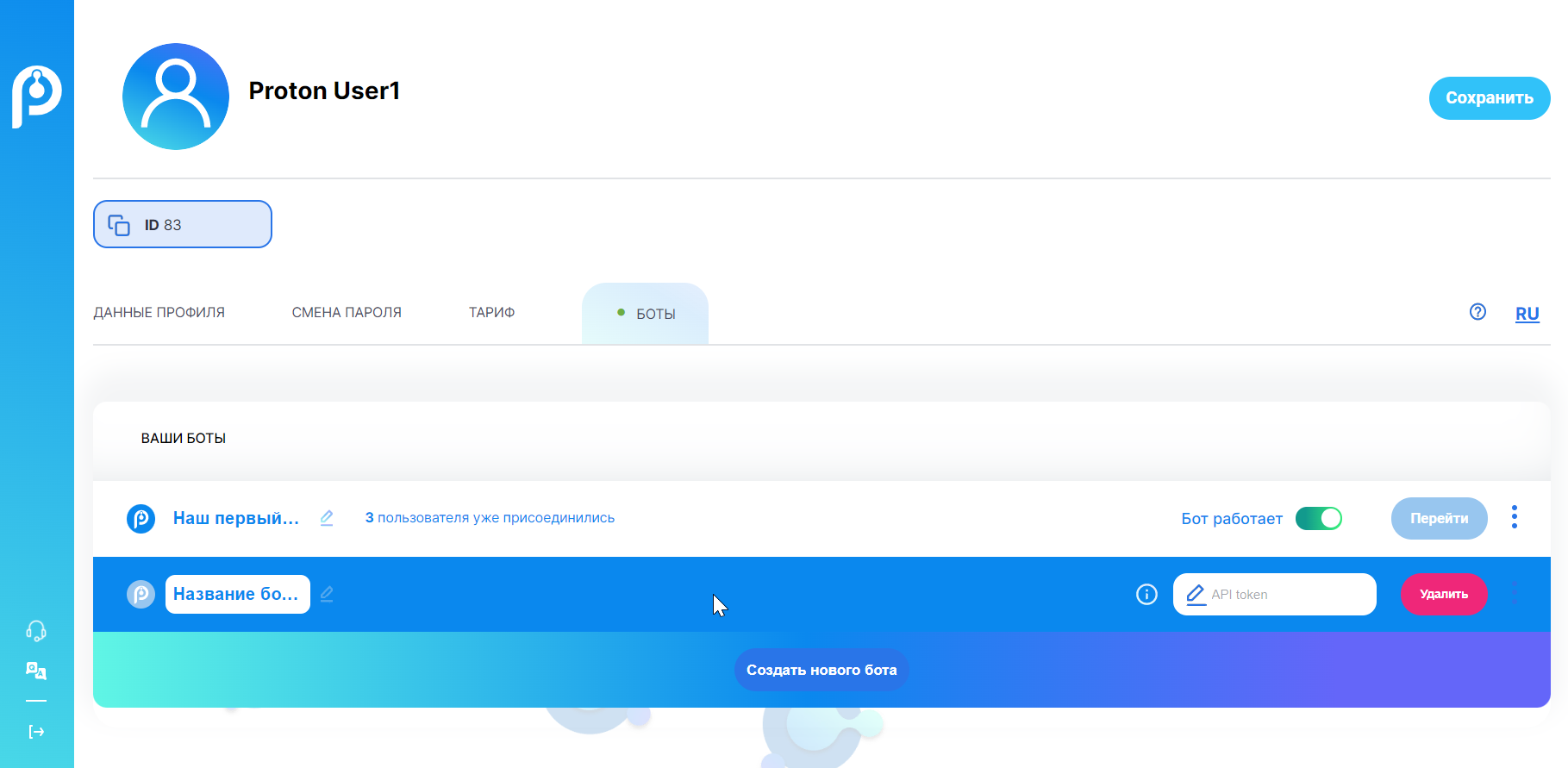The image size is (1568, 768).
Task: Switch to ДАННЫЕ ПРОФИЛЯ tab
Action: click(159, 312)
